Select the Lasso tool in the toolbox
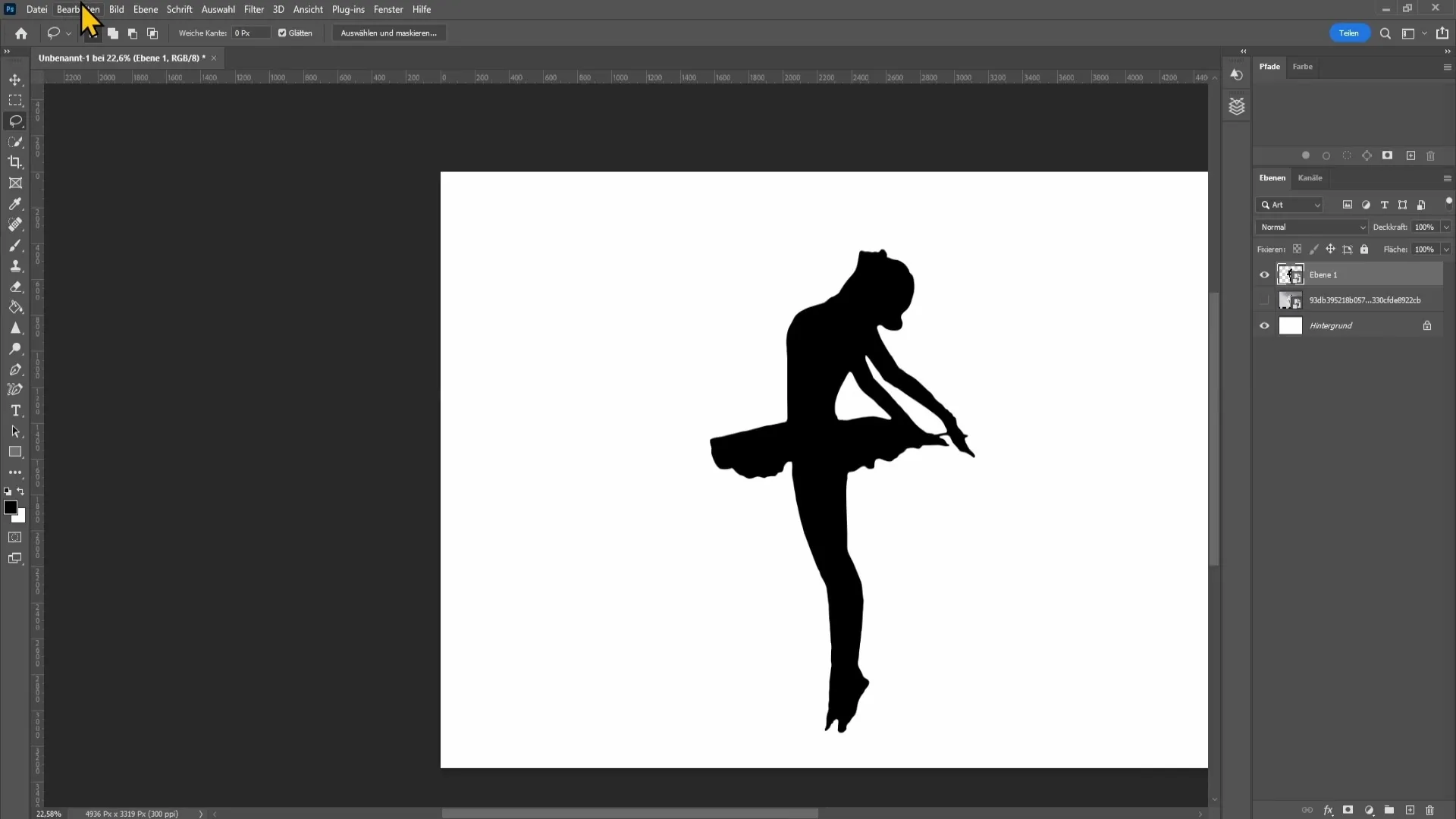The height and width of the screenshot is (819, 1456). point(15,121)
